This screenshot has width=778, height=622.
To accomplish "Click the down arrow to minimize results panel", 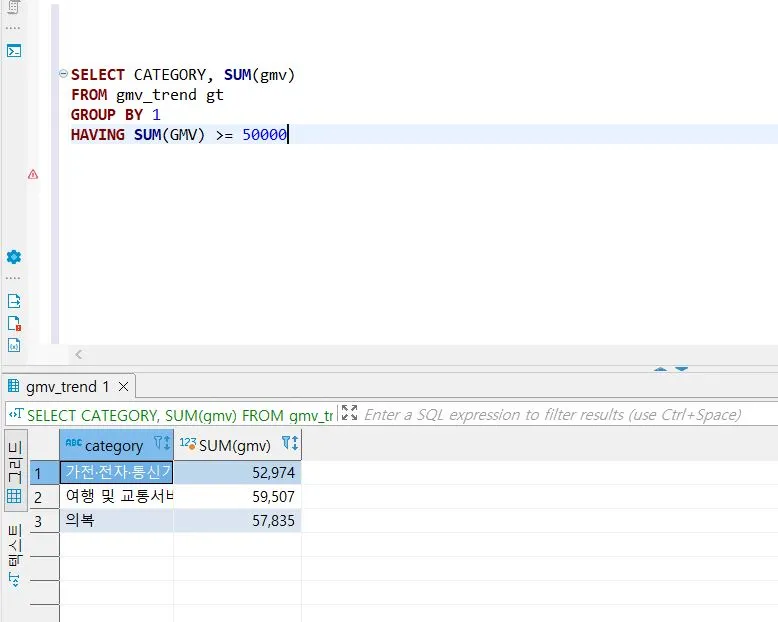I will click(x=682, y=369).
